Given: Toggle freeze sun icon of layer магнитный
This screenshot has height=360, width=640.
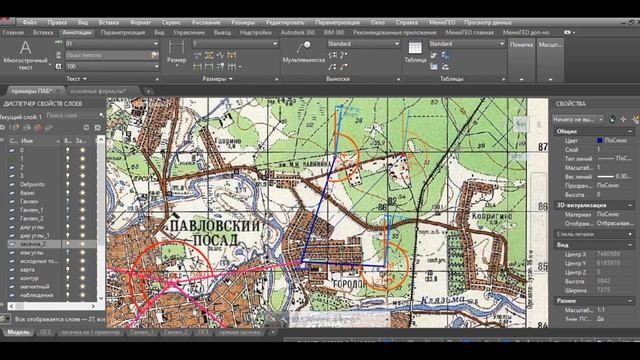Looking at the screenshot, I should point(82,287).
